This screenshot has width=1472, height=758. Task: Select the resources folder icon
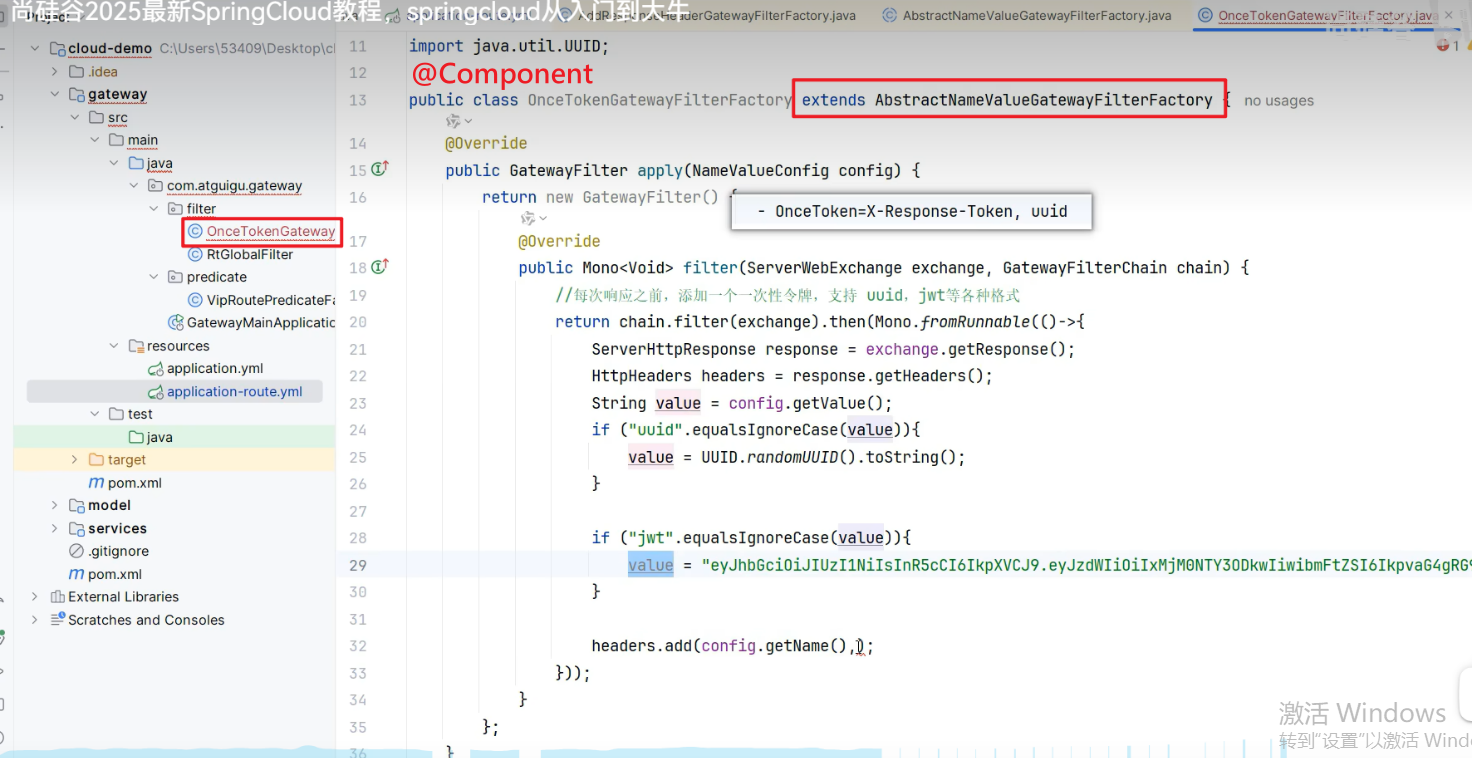tap(137, 346)
